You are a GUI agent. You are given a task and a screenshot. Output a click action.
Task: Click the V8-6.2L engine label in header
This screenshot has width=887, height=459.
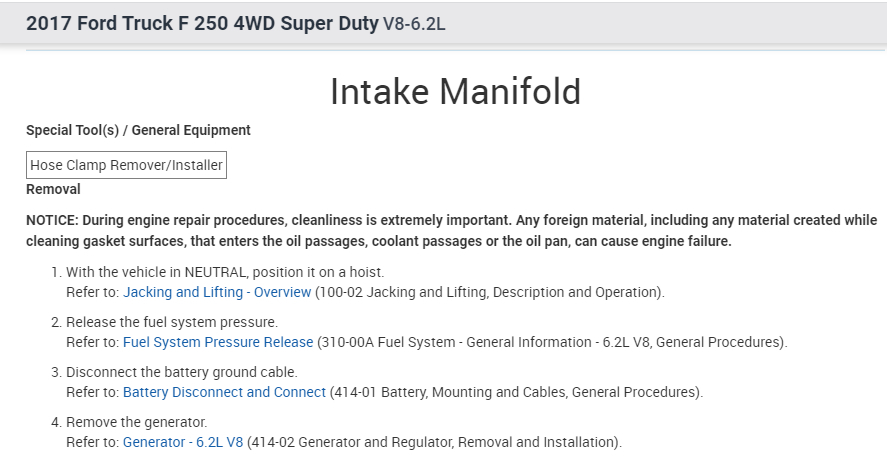pyautogui.click(x=414, y=23)
